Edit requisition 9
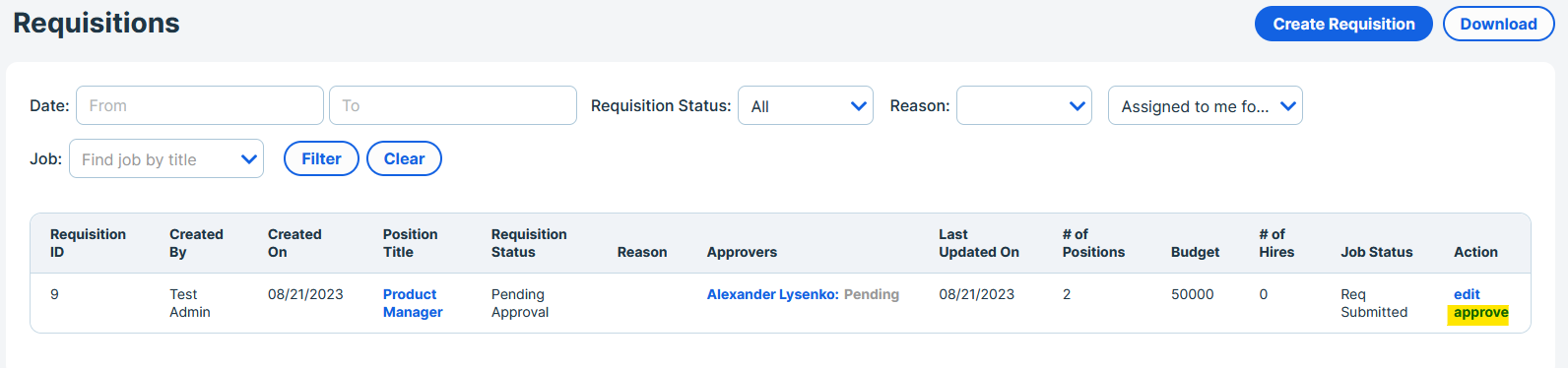The width and height of the screenshot is (1568, 368). [x=1467, y=294]
